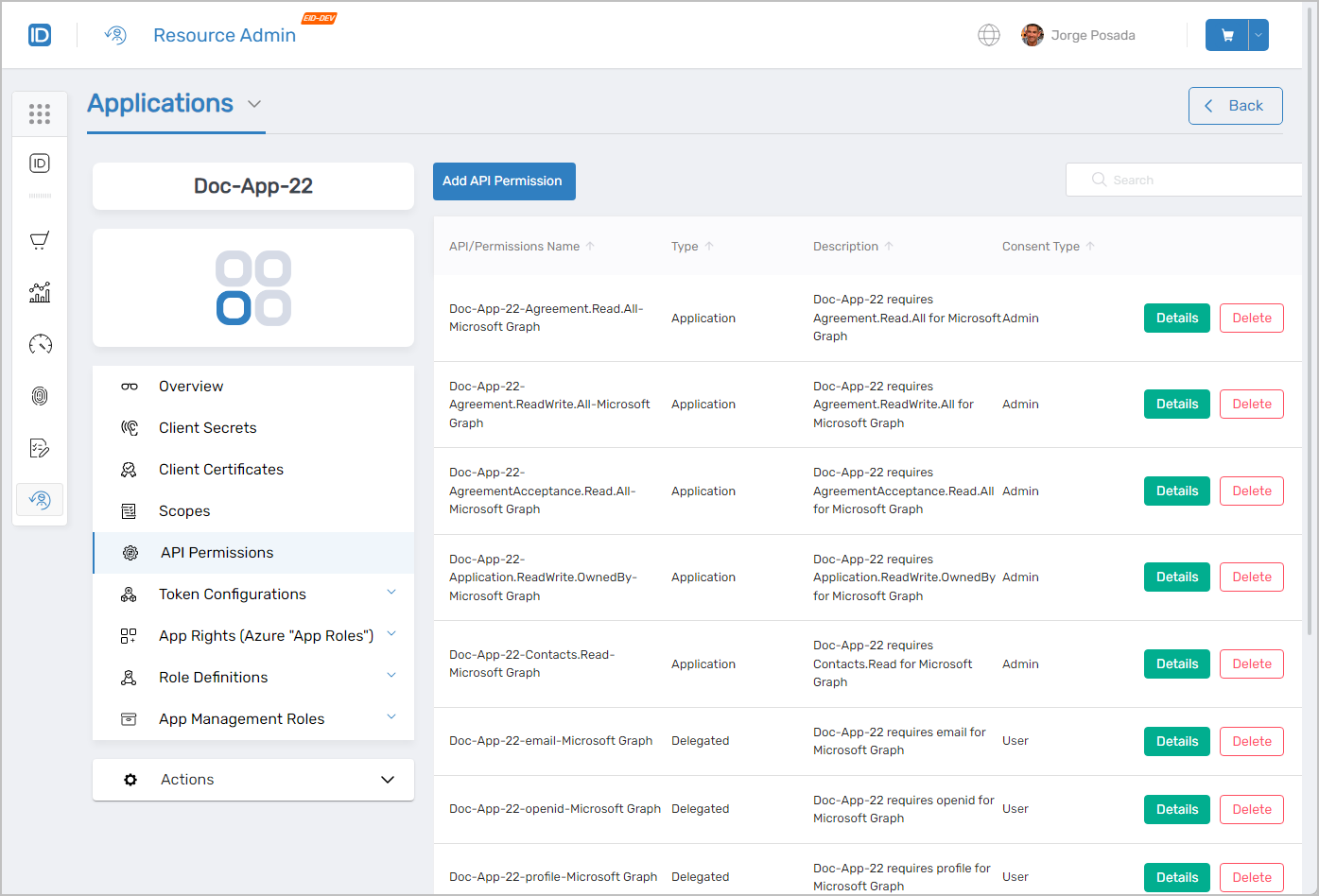Screen dimensions: 1319x896
Task: Open the chevron beside the cart button
Action: [x=1258, y=34]
